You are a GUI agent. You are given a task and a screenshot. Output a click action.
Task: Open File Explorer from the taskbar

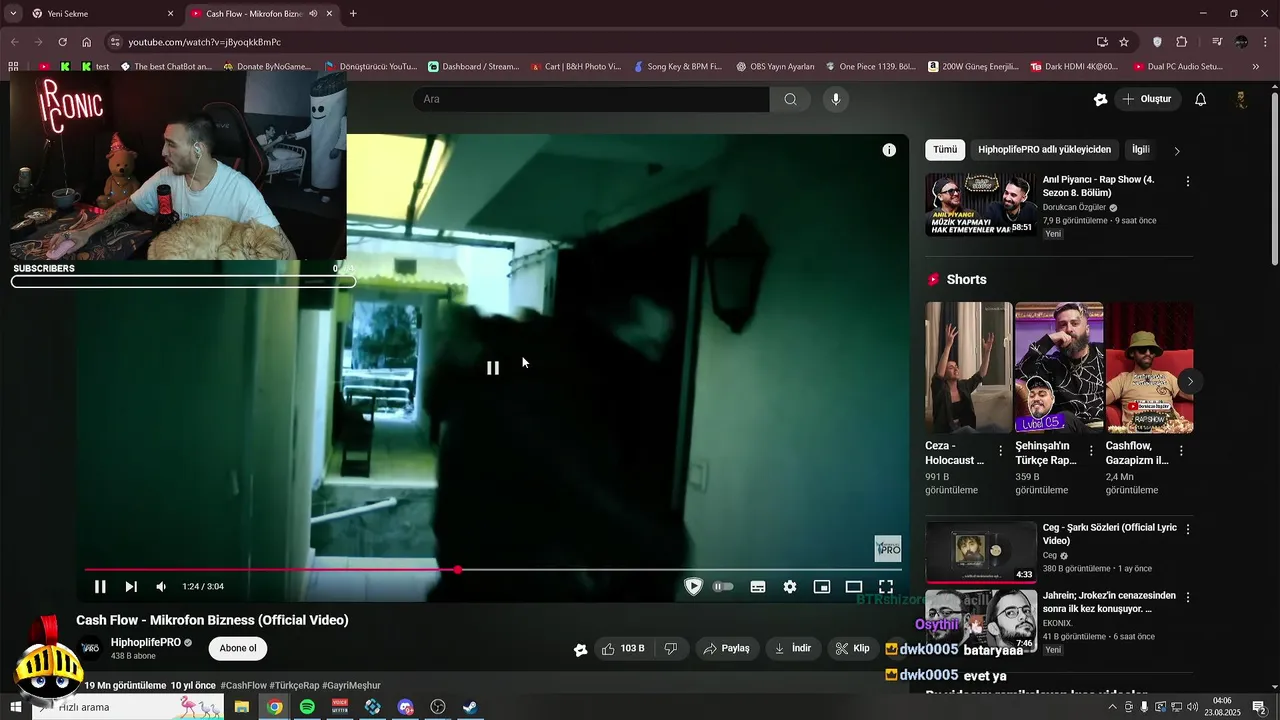[242, 707]
